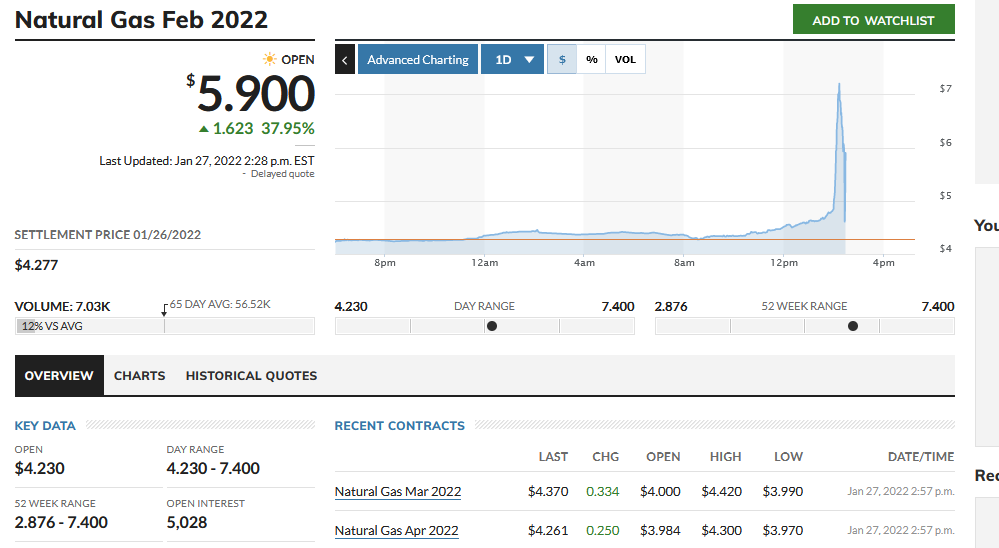
Task: Click the 65 DAY AVG: 56.52K text
Action: pos(220,305)
